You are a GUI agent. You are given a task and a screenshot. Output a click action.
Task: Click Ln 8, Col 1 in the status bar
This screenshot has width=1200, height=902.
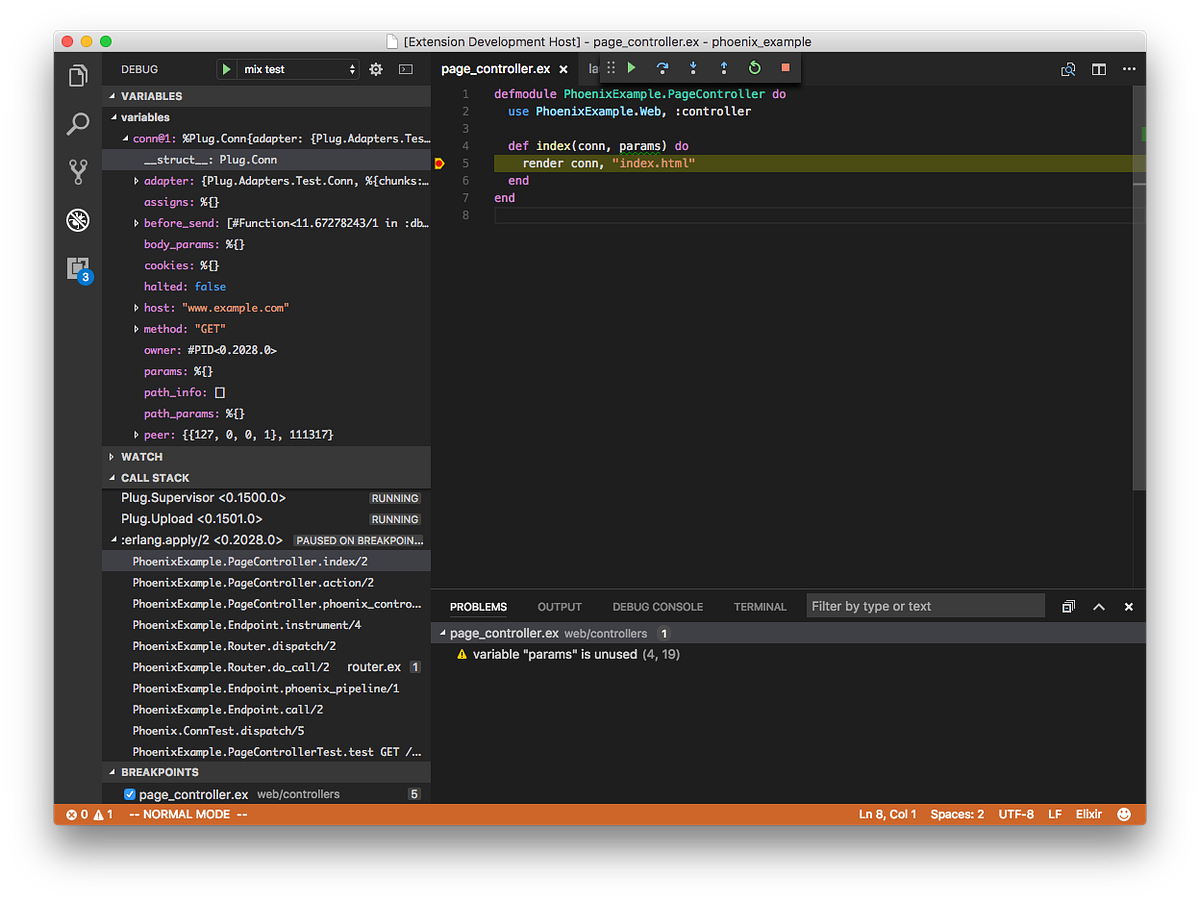[887, 813]
